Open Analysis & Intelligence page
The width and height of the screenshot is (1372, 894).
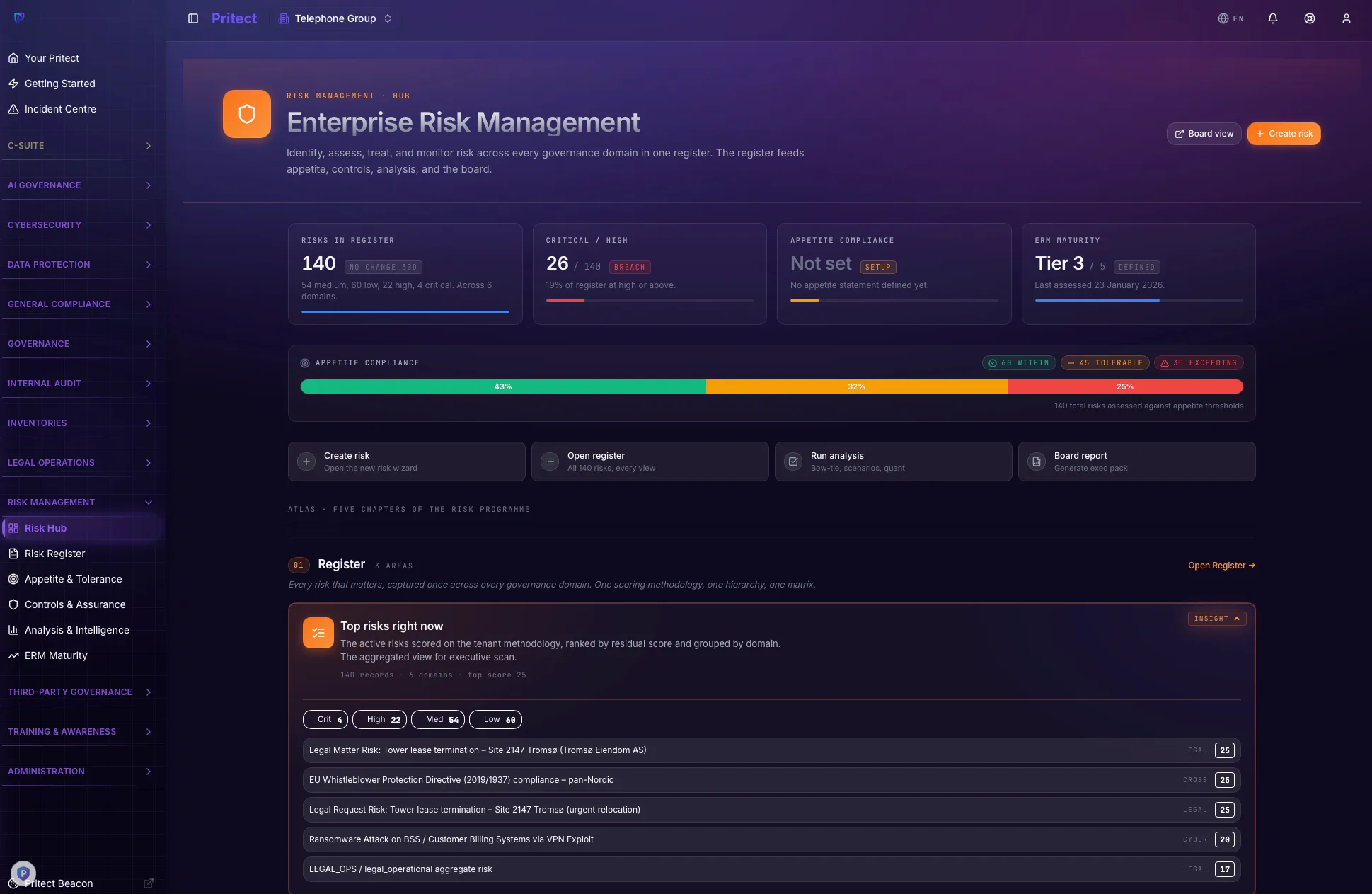[x=81, y=630]
